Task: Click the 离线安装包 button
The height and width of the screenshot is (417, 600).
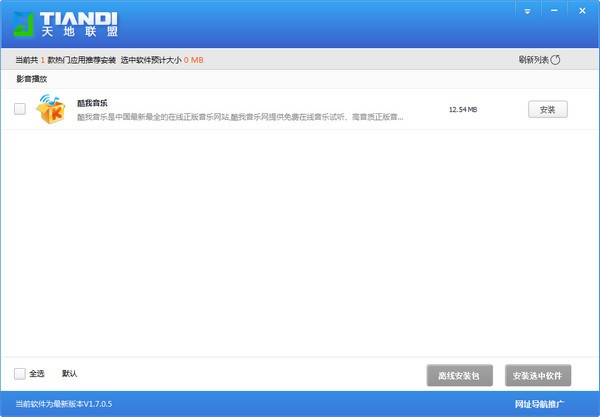Action: [460, 376]
